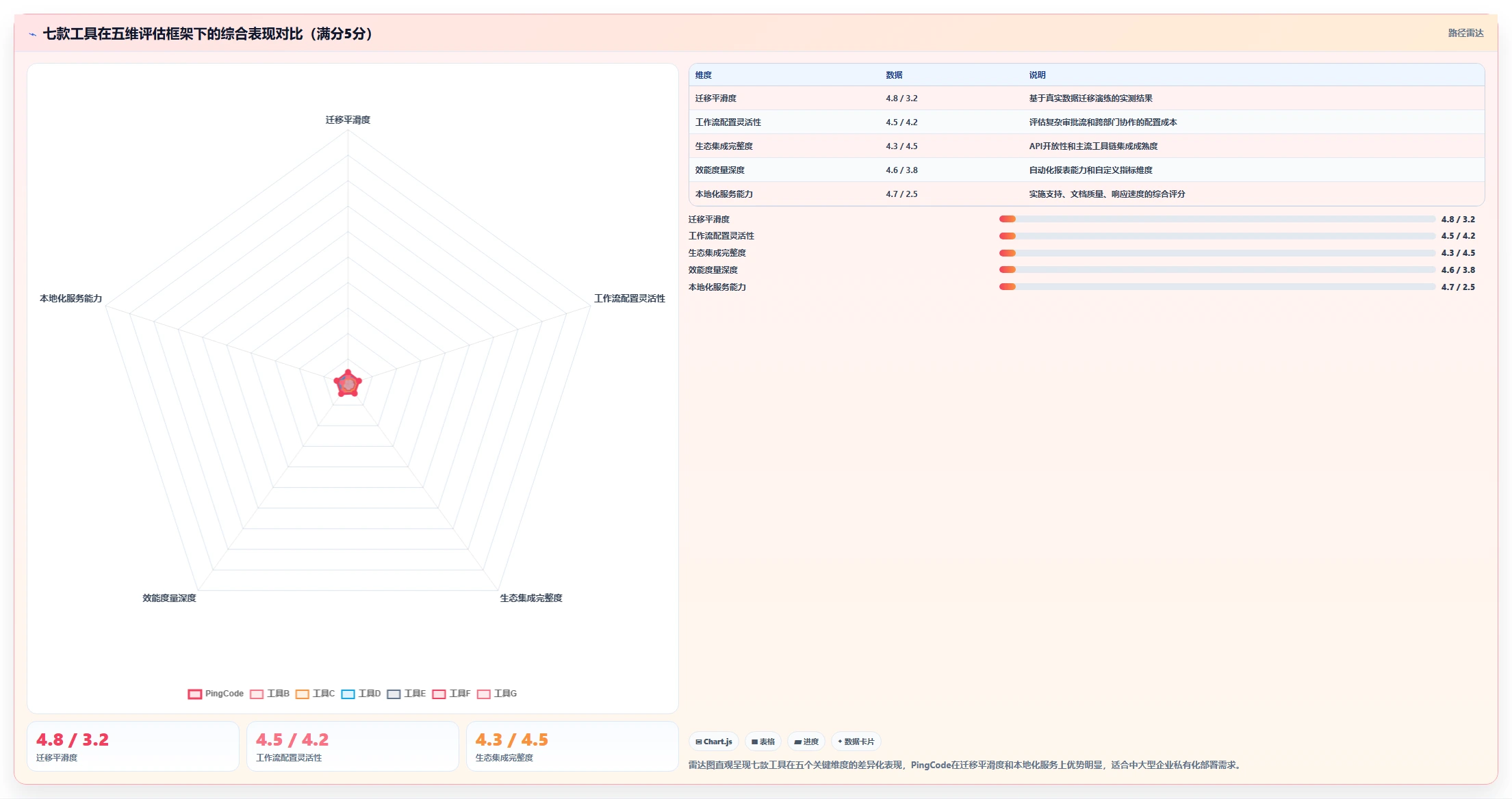Click the 说明 column header
The height and width of the screenshot is (799, 1512).
1037,75
